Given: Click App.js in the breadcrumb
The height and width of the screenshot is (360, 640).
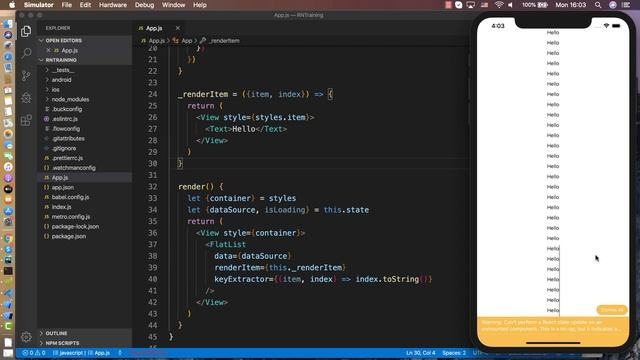Looking at the screenshot, I should point(156,41).
